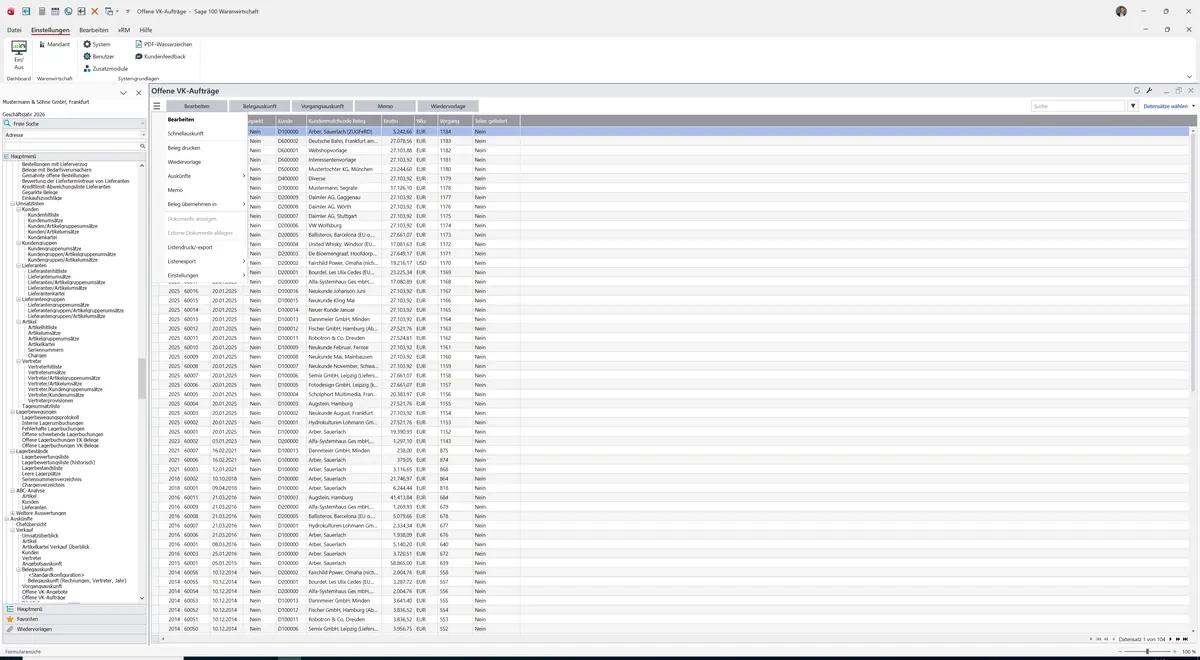Click the Memo button above the list
The height and width of the screenshot is (660, 1200).
click(385, 106)
